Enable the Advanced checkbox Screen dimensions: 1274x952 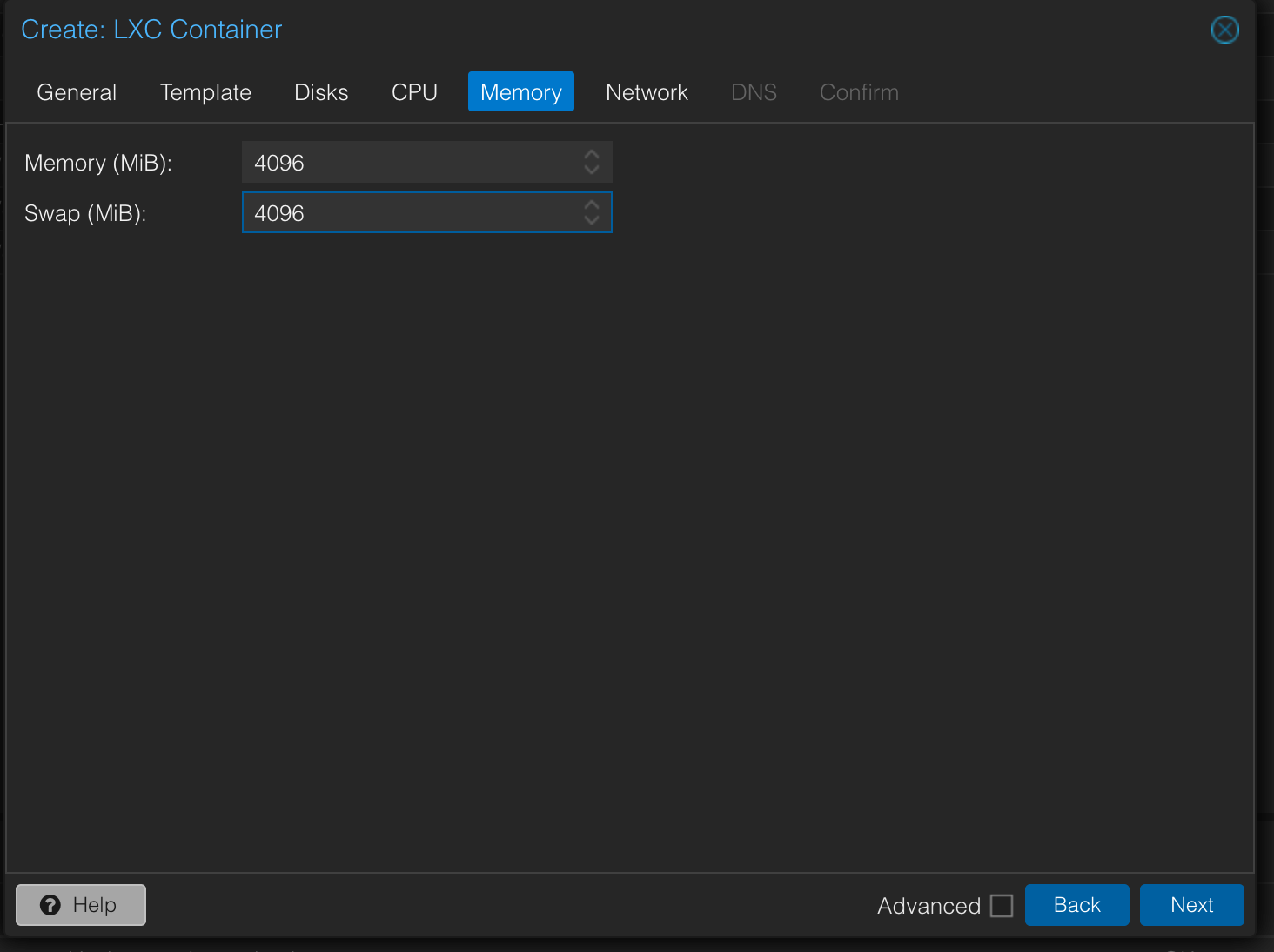pyautogui.click(x=1002, y=906)
